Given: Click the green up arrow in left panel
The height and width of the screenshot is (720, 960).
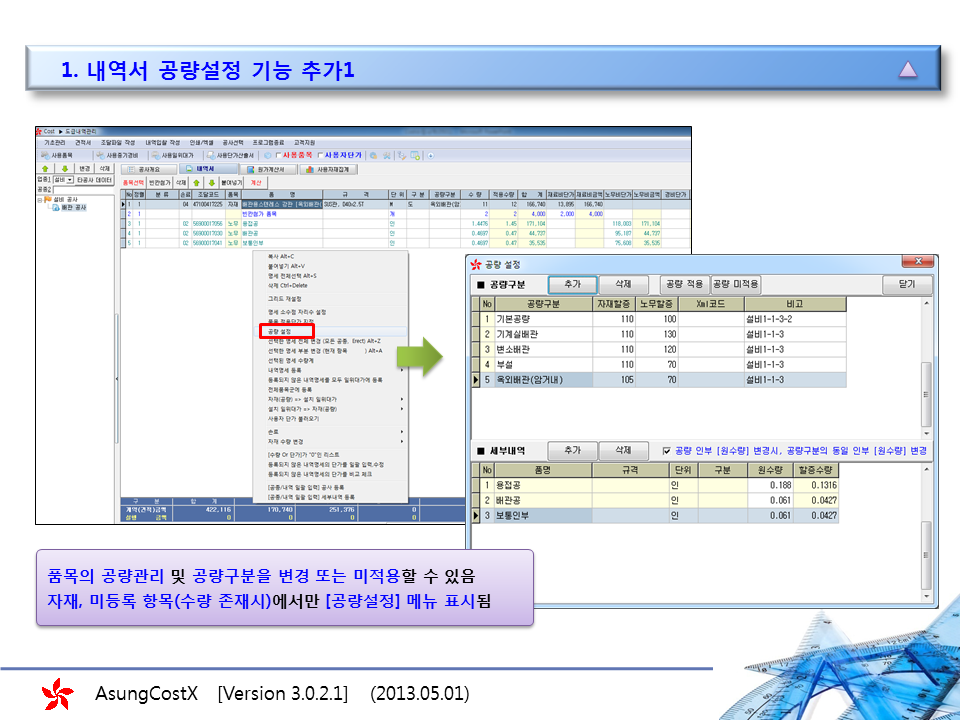Looking at the screenshot, I should click(x=46, y=168).
